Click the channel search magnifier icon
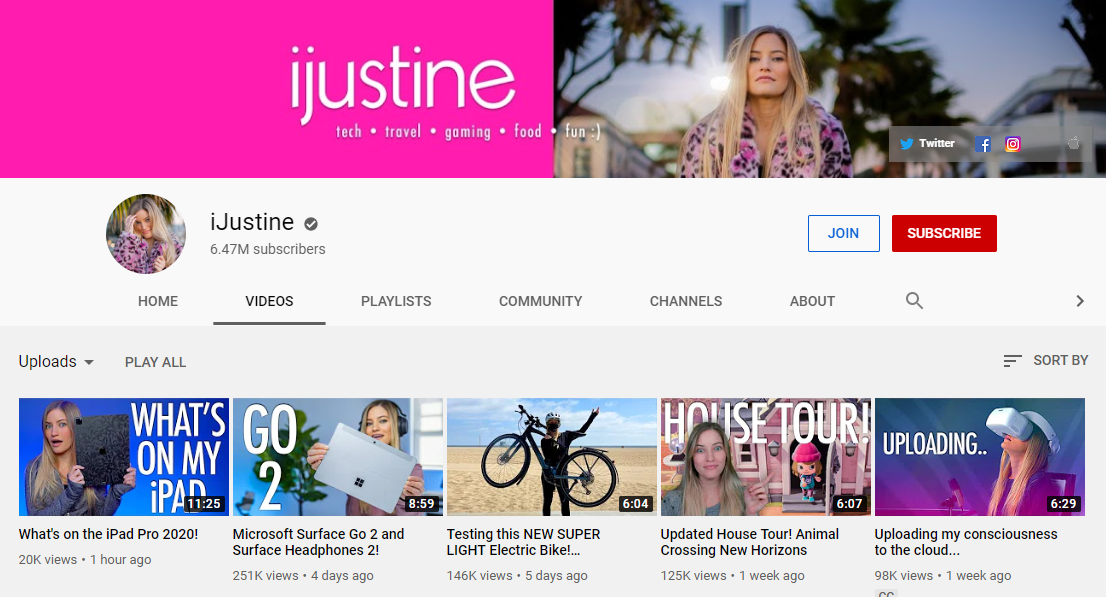Viewport: 1106px width, 597px height. (x=914, y=301)
